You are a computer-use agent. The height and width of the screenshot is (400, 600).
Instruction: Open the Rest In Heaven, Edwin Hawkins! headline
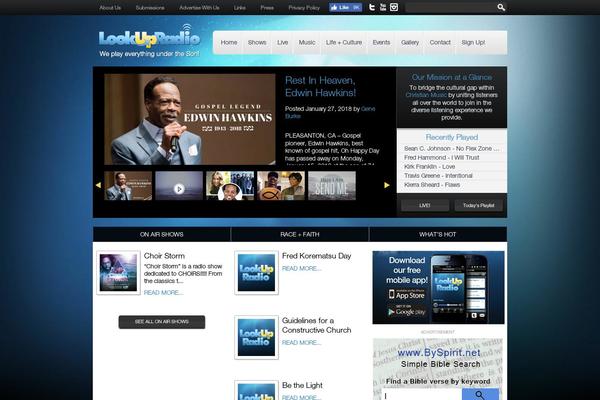click(x=320, y=87)
